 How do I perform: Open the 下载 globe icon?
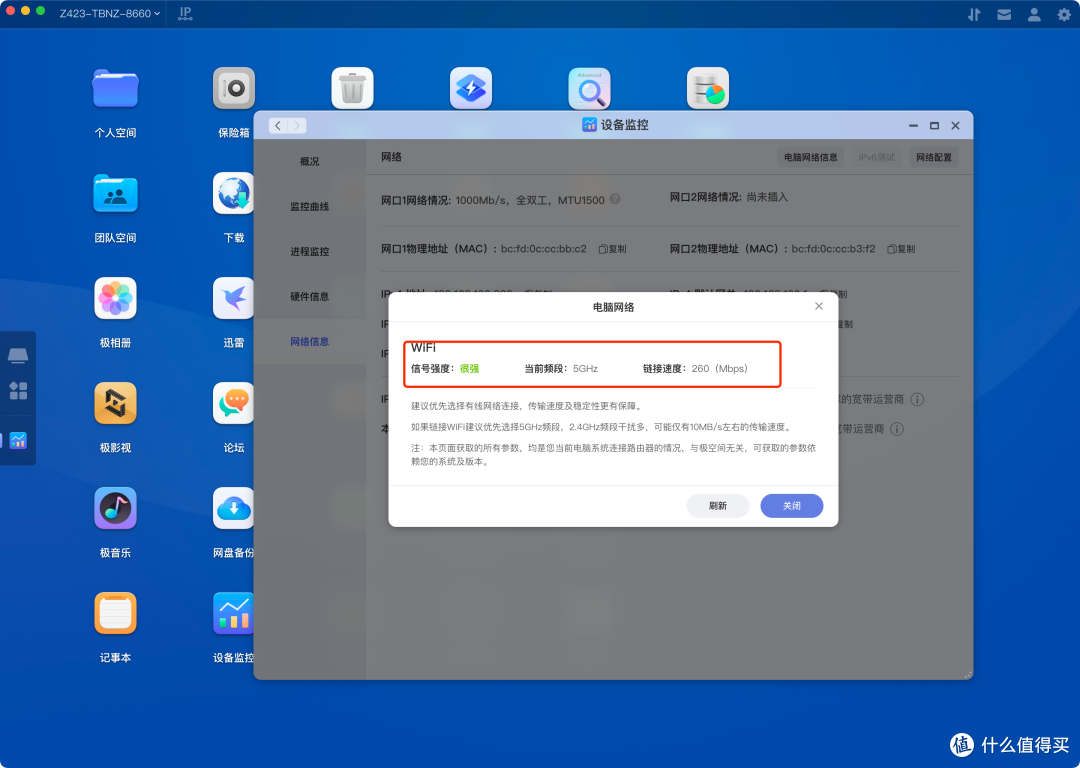click(233, 194)
